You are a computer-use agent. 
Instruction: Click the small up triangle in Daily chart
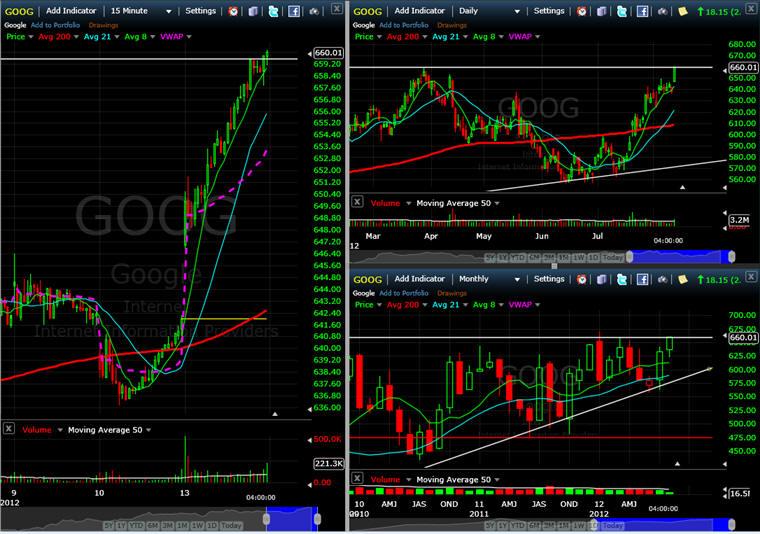click(682, 187)
